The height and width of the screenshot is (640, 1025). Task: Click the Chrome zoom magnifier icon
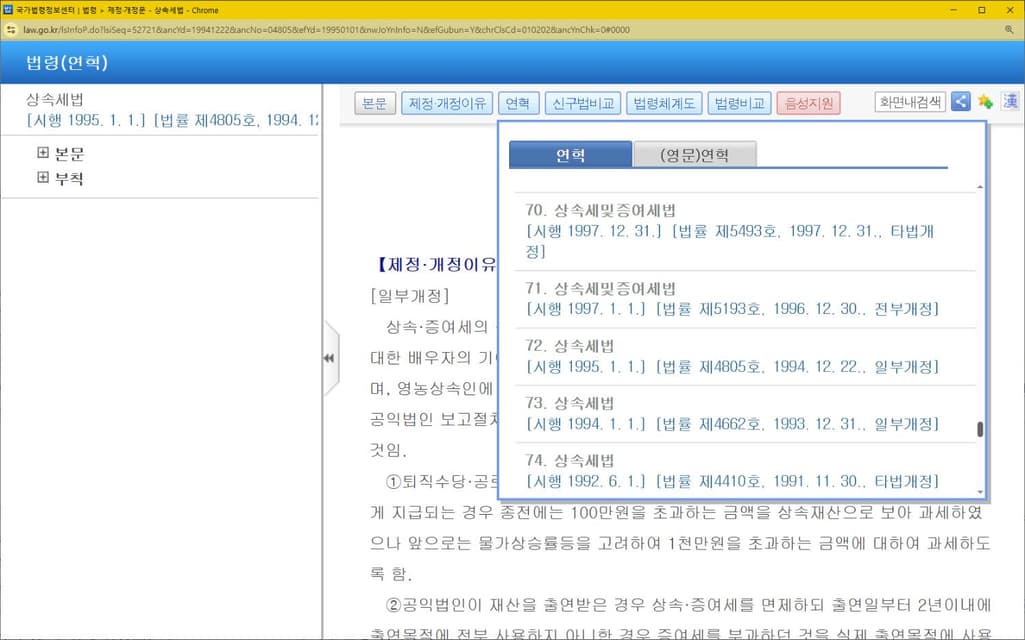point(1009,30)
